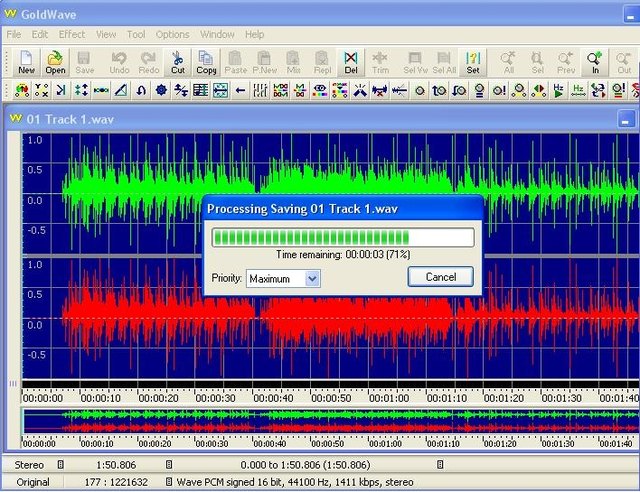Click the Trim toolbar button
This screenshot has width=640, height=492.
[x=380, y=62]
